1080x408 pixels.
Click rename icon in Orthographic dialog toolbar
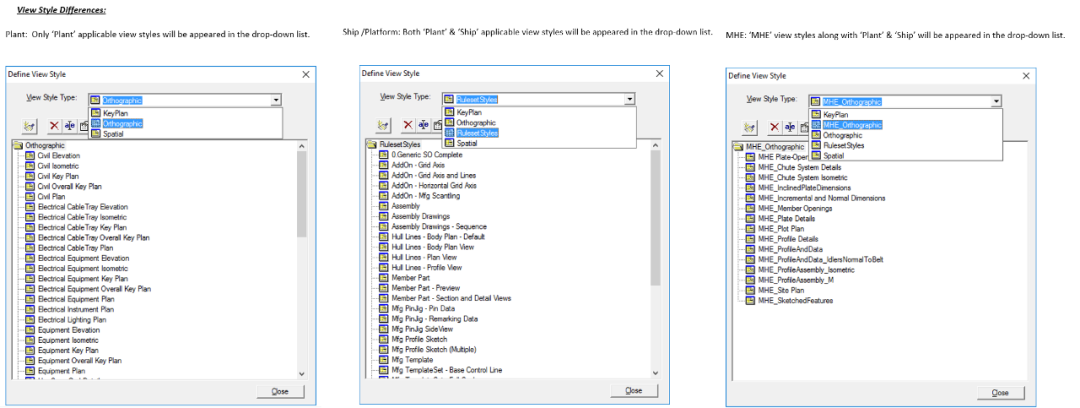70,126
